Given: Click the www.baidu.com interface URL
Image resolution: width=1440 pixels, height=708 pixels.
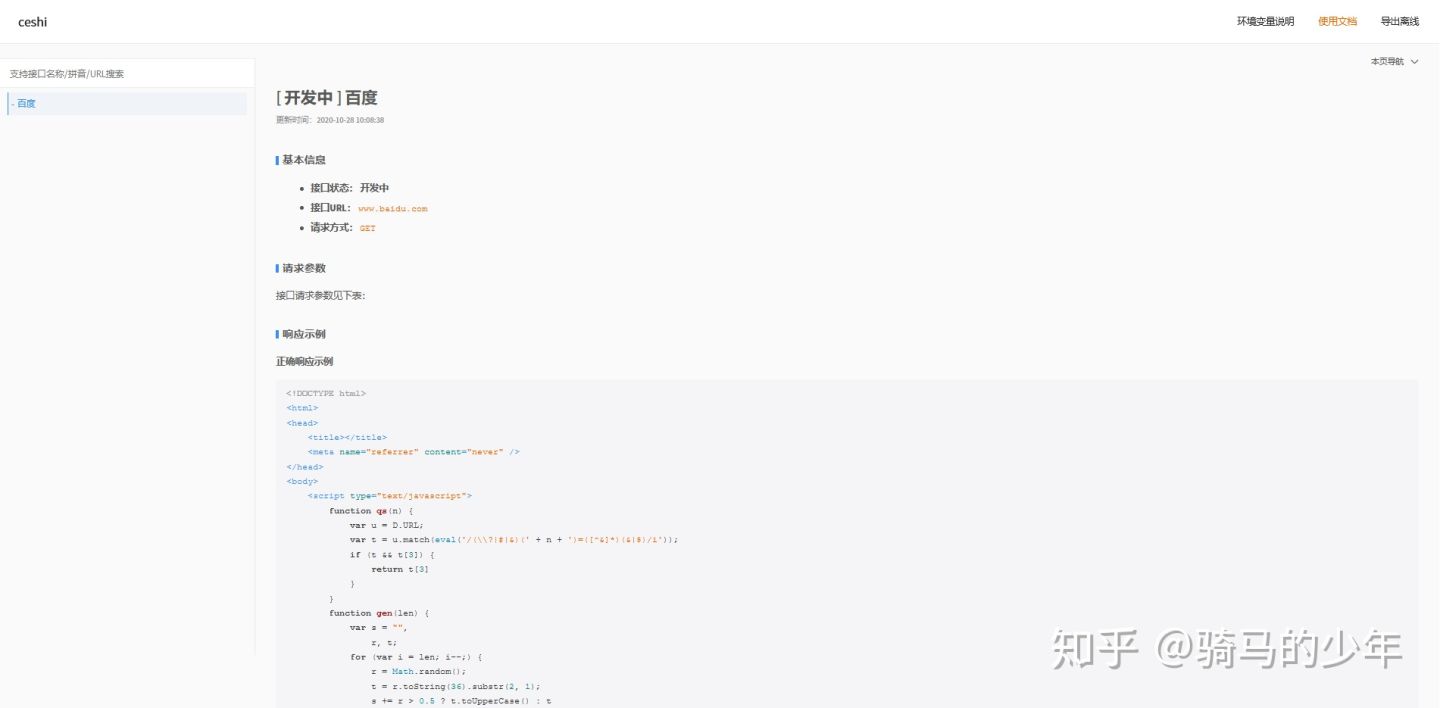Looking at the screenshot, I should 393,208.
